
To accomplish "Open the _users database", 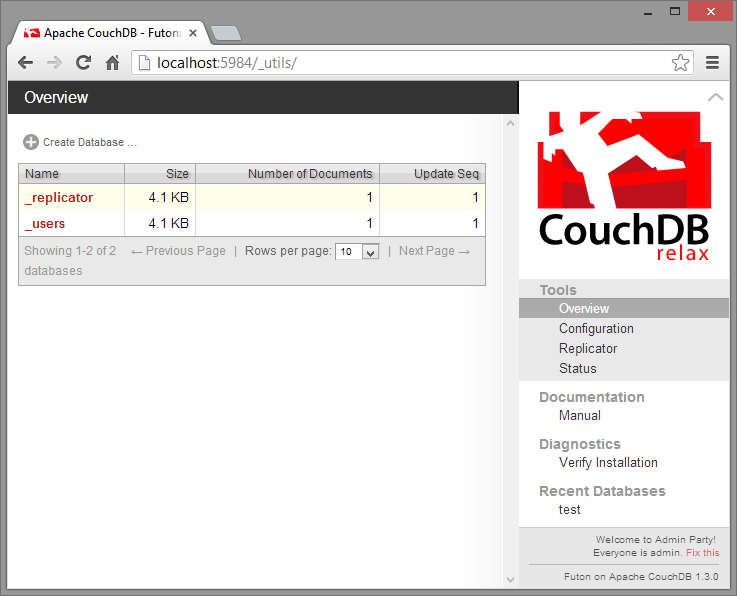I will 45,223.
